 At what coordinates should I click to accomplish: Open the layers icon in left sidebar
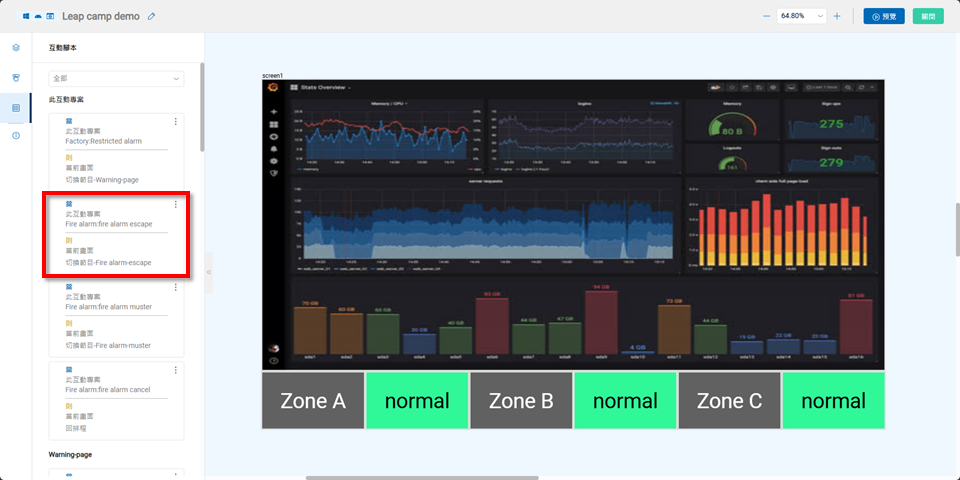[x=16, y=47]
